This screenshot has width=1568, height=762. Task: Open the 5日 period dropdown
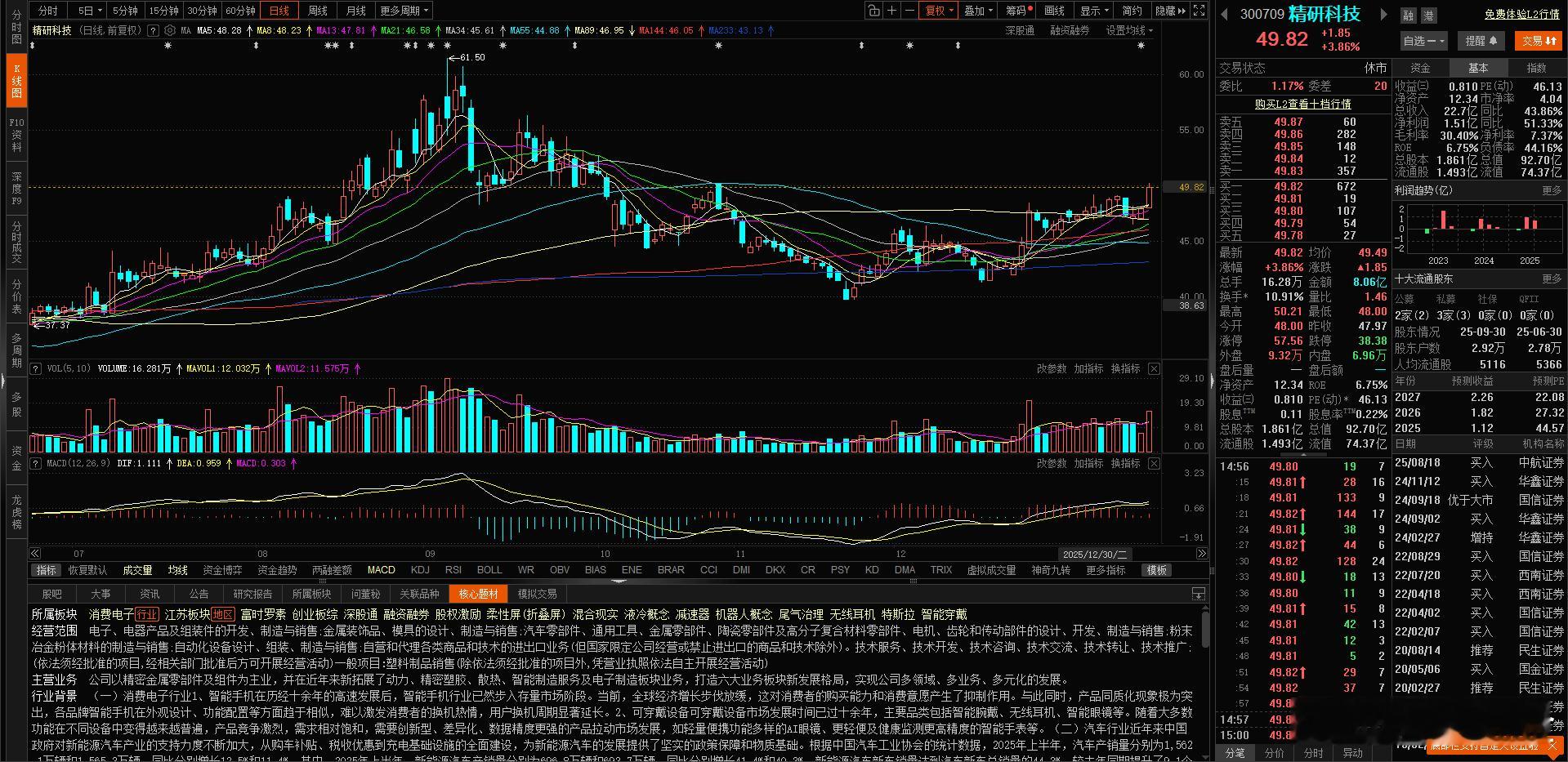(x=90, y=11)
